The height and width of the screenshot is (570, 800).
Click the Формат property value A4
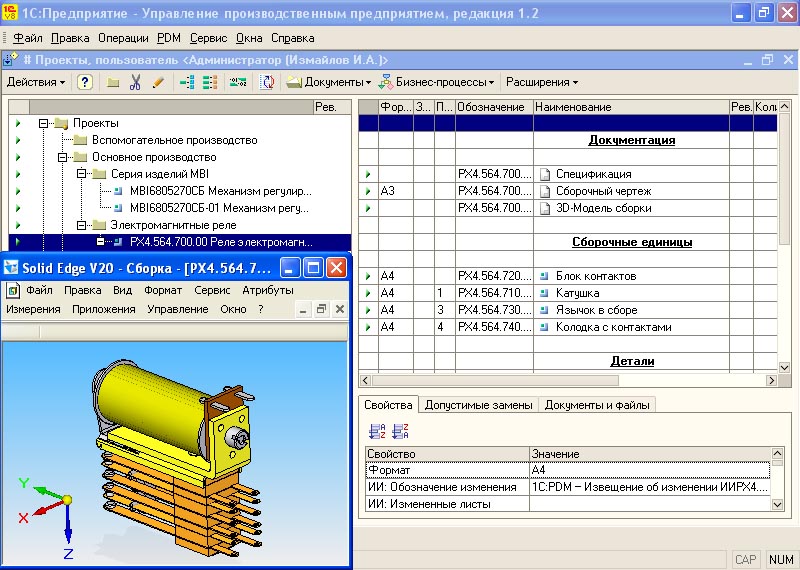pyautogui.click(x=649, y=470)
